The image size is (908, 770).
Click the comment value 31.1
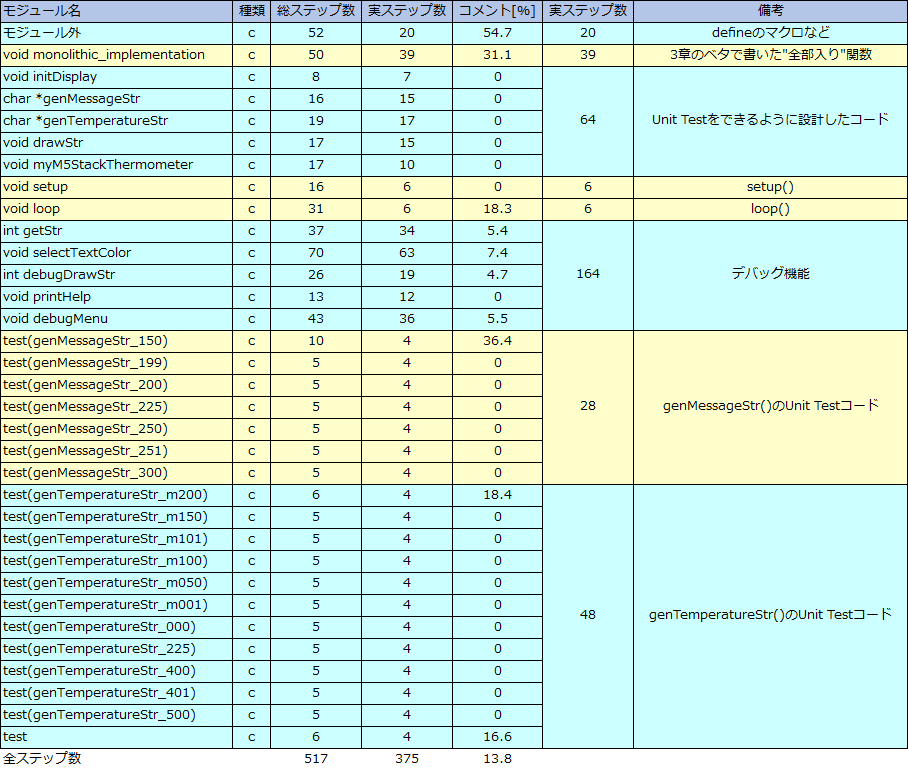(497, 55)
